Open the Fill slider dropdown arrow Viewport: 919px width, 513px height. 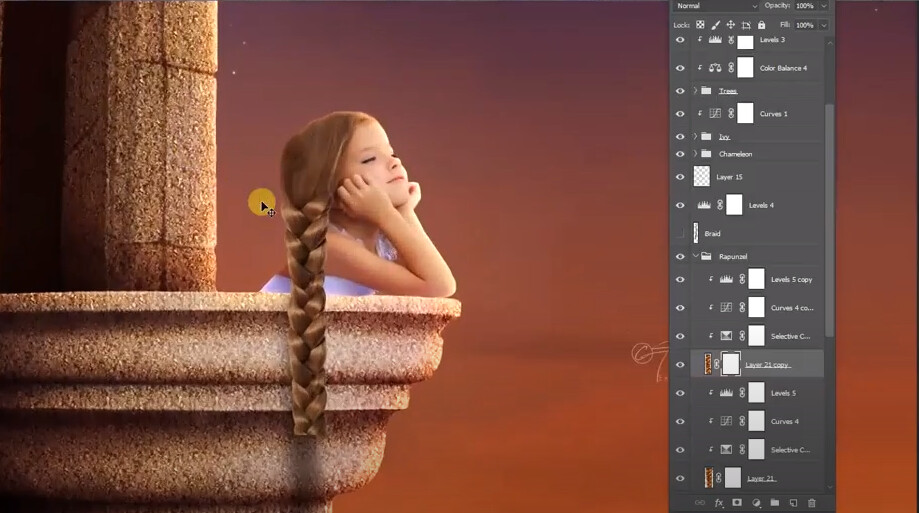(x=823, y=25)
